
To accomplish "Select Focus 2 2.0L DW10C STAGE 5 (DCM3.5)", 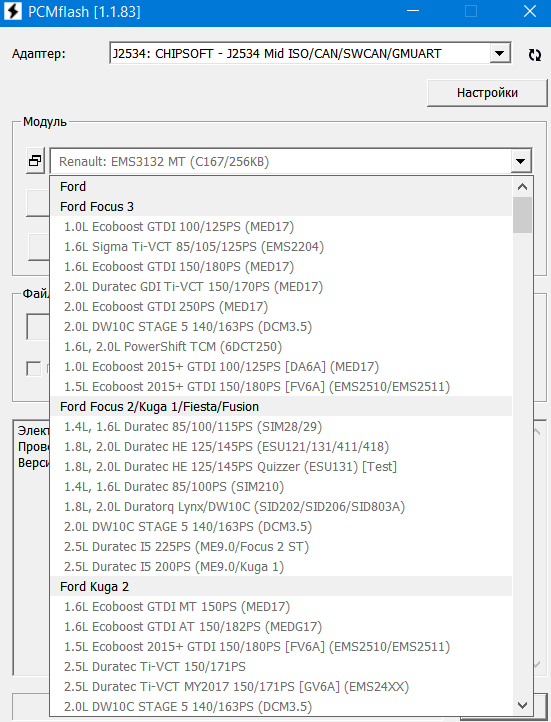I will coord(281,527).
